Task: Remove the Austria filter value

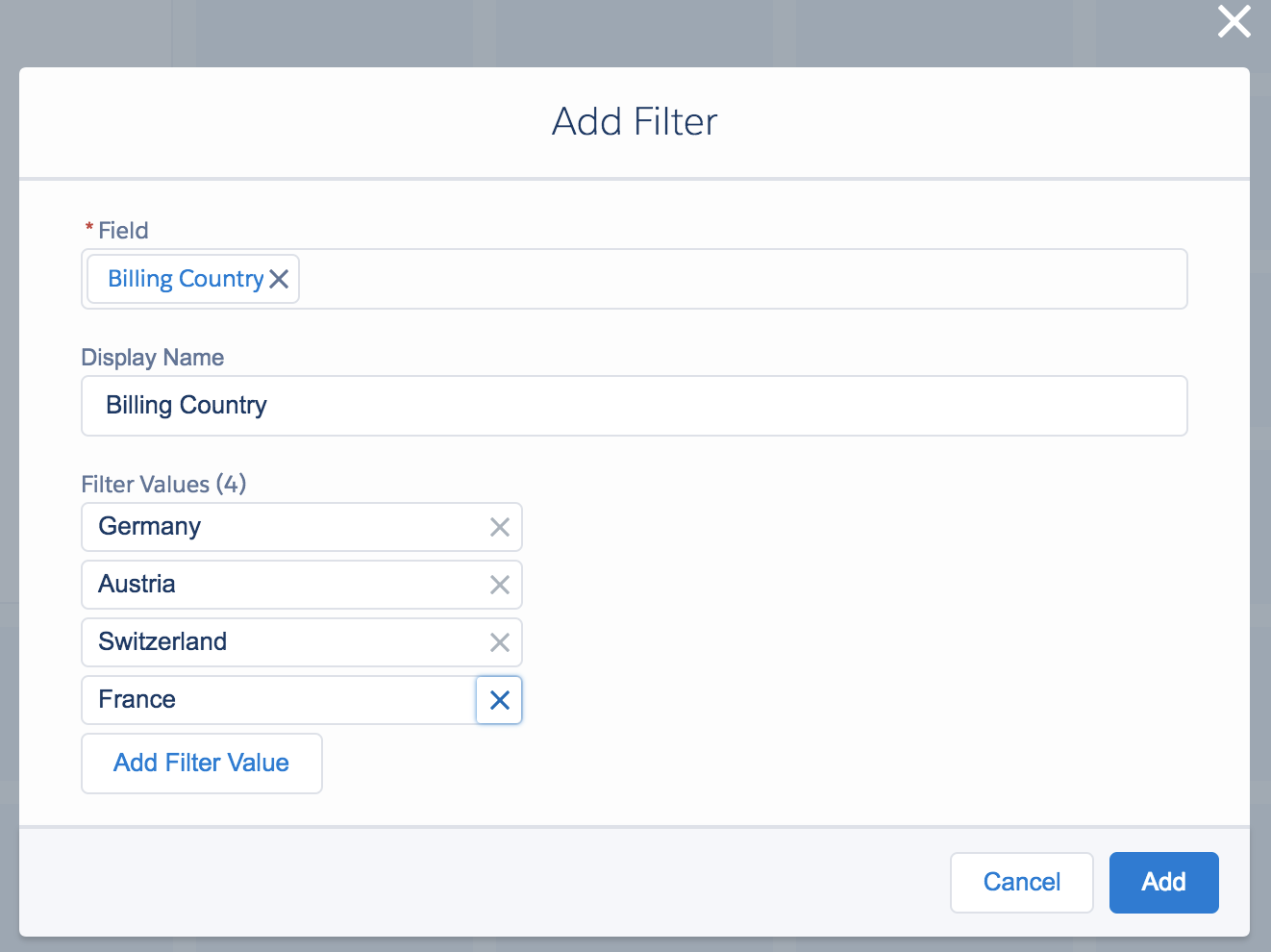Action: click(499, 585)
